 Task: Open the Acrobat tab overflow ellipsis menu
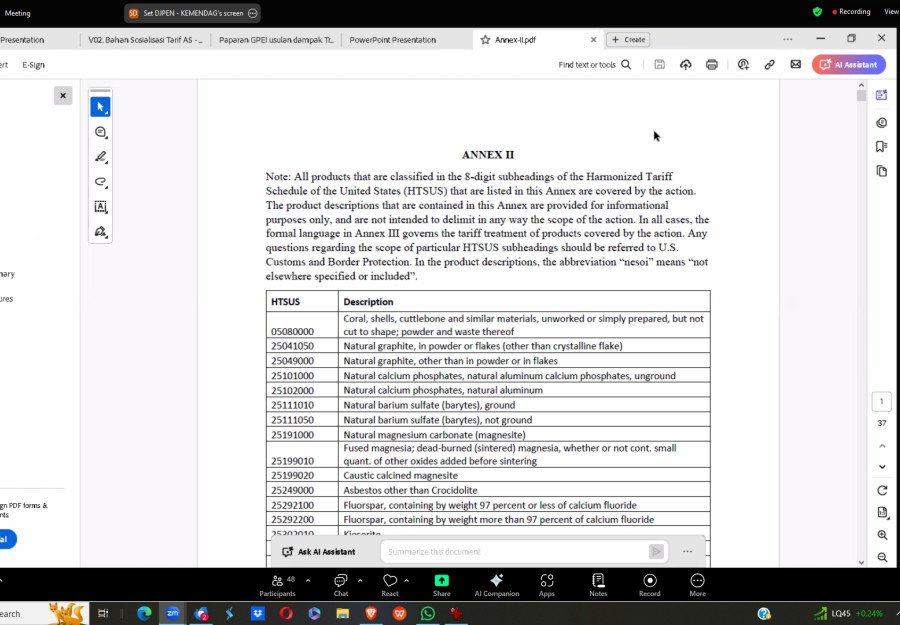click(788, 39)
